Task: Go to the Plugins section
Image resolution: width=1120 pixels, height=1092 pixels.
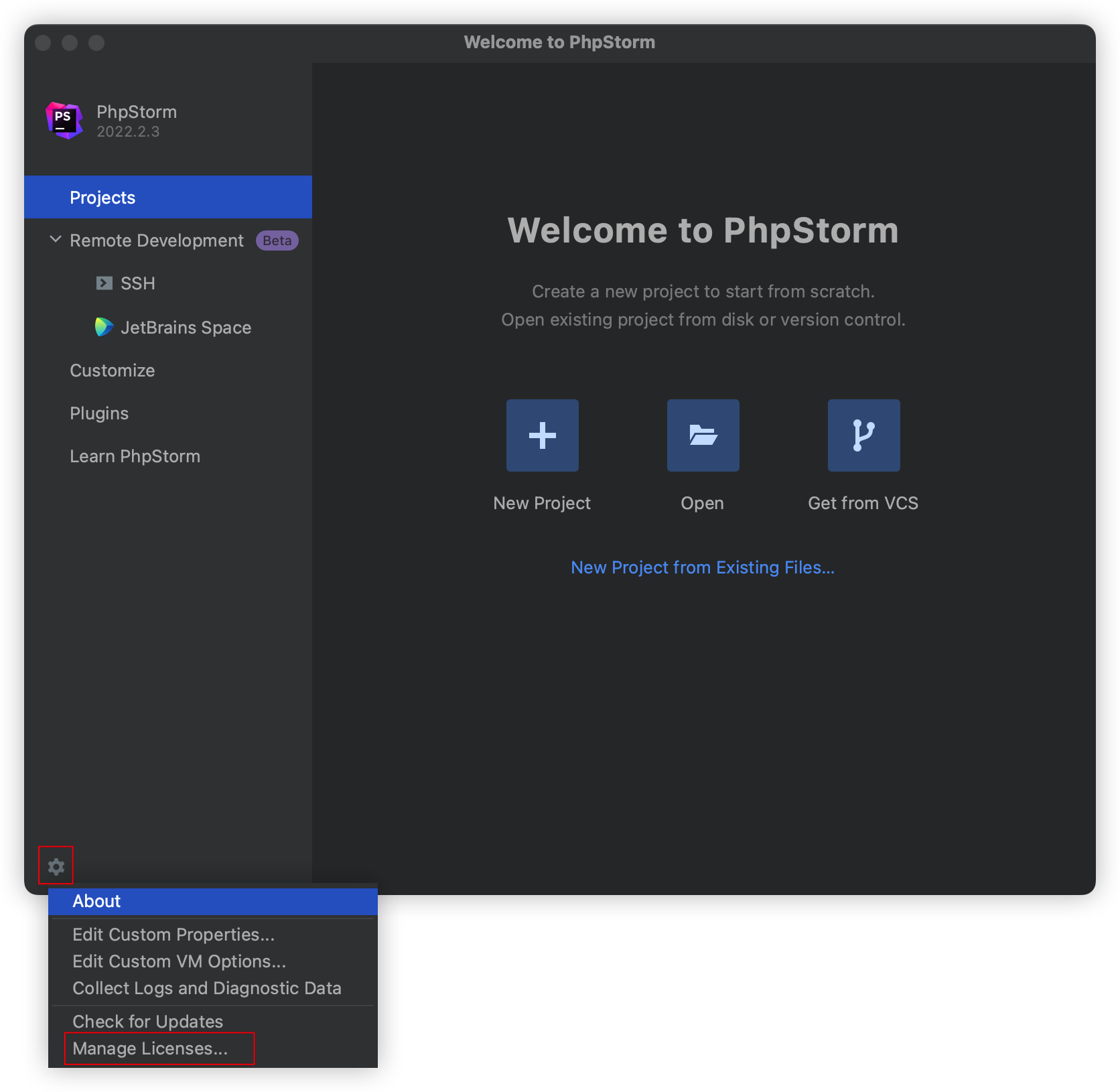Action: [99, 413]
